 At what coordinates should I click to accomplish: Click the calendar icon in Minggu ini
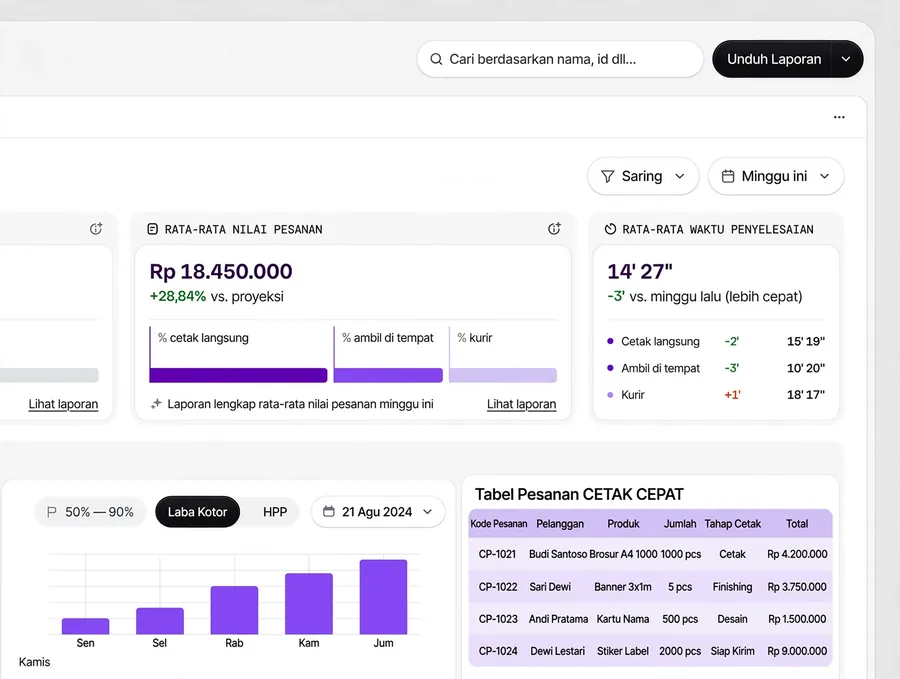click(x=728, y=176)
